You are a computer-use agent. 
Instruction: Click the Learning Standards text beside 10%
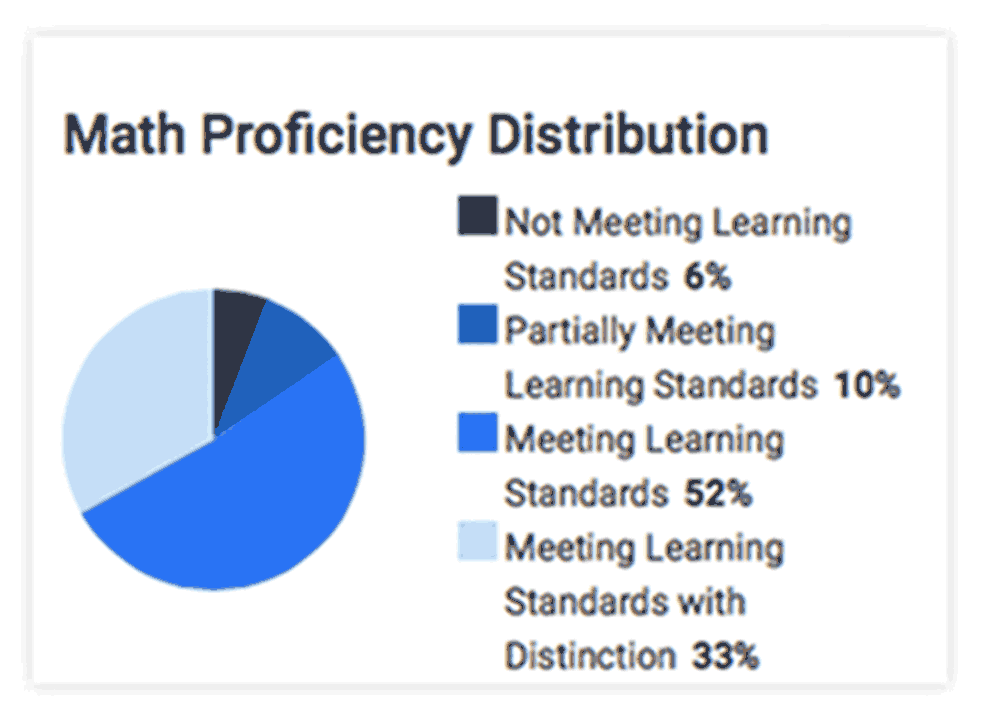661,385
